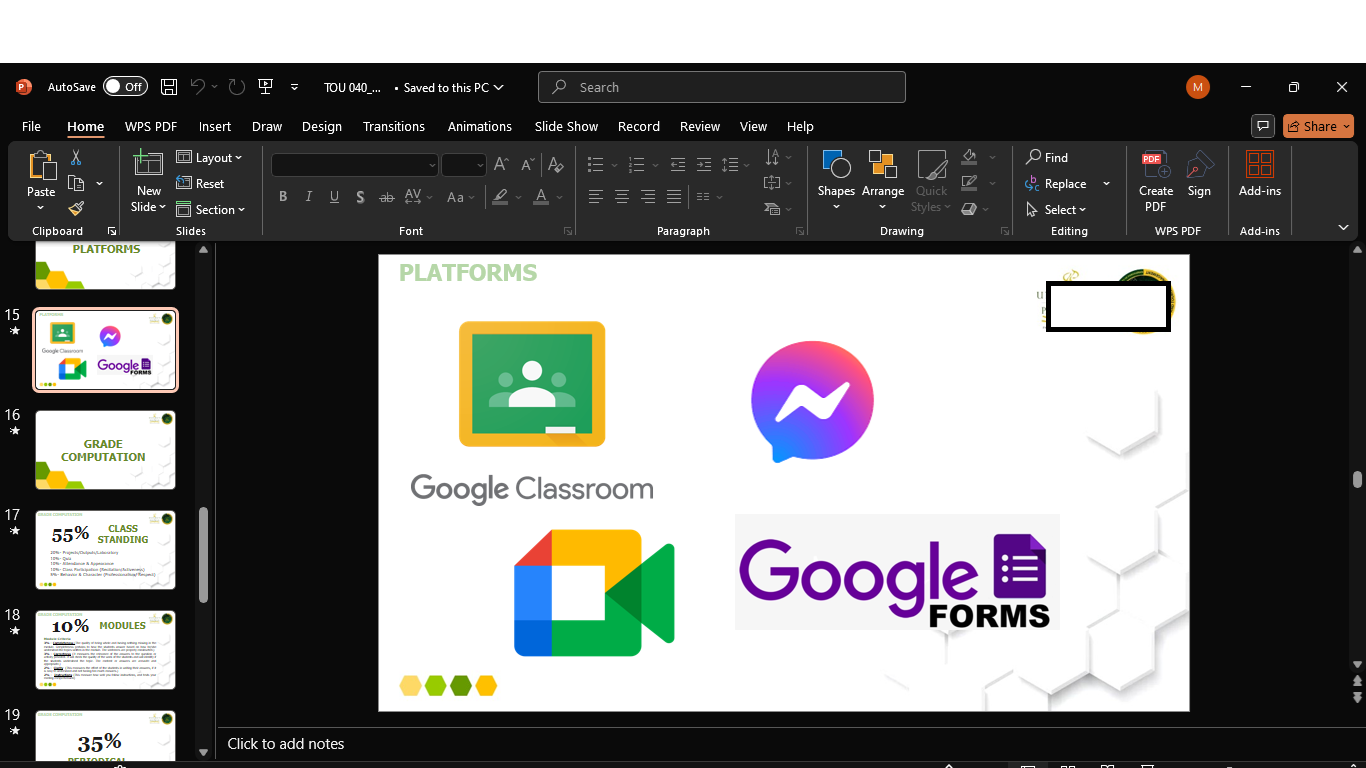This screenshot has height=768, width=1366.
Task: Click the Create PDF icon
Action: [x=1155, y=180]
